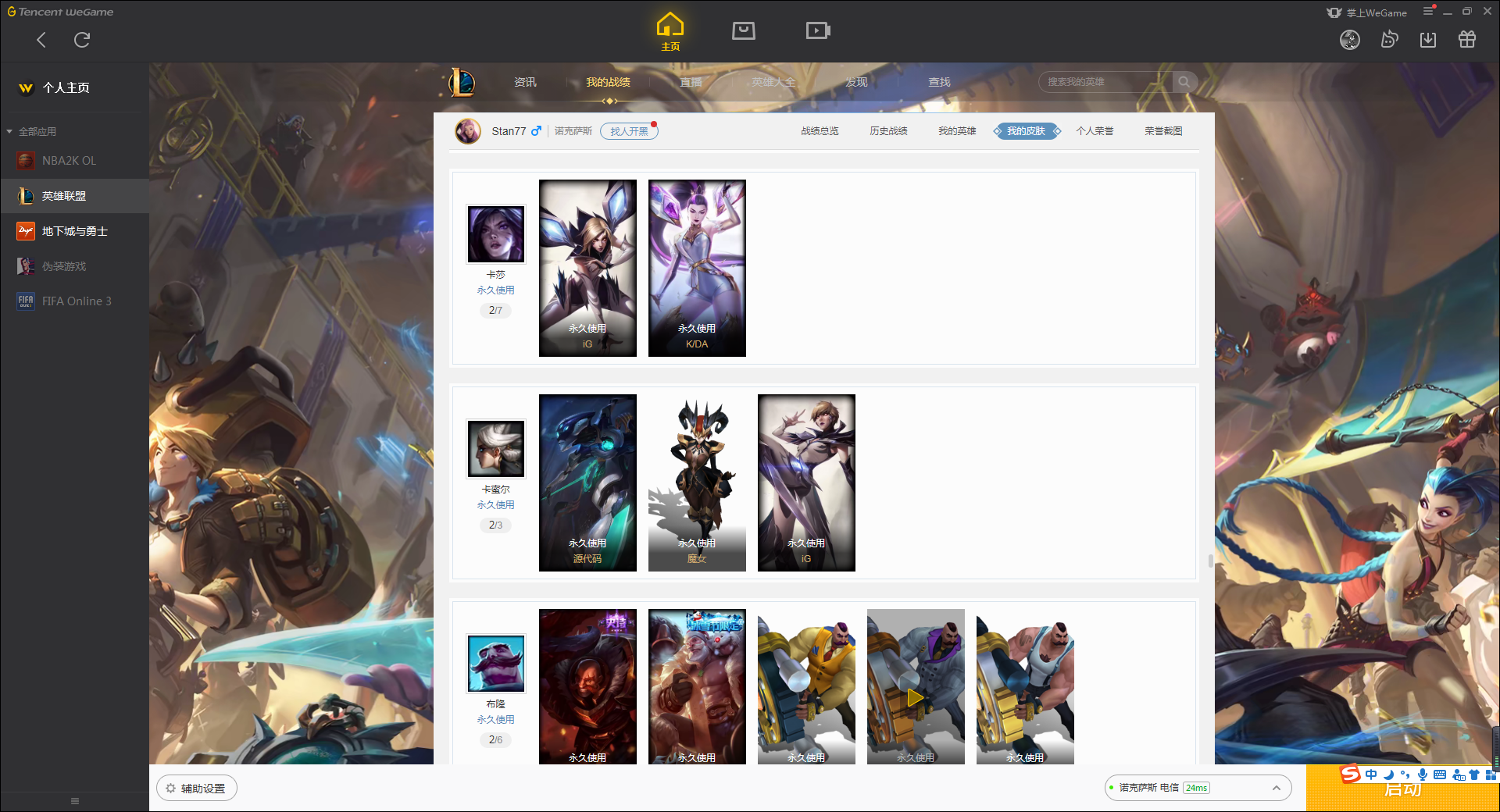Click the refresh page icon
The image size is (1500, 812).
point(82,40)
